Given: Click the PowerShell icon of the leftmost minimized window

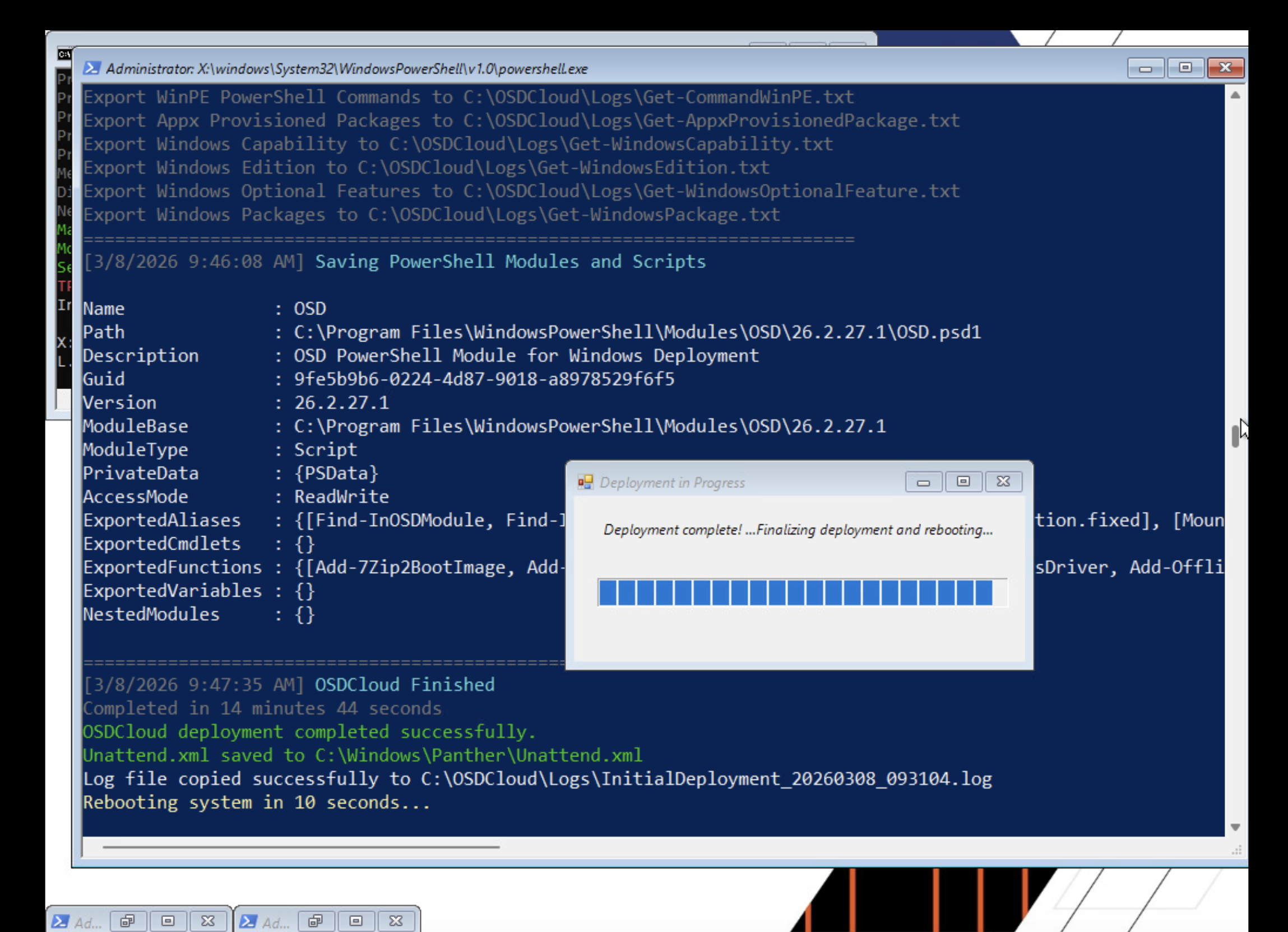Looking at the screenshot, I should click(x=61, y=921).
